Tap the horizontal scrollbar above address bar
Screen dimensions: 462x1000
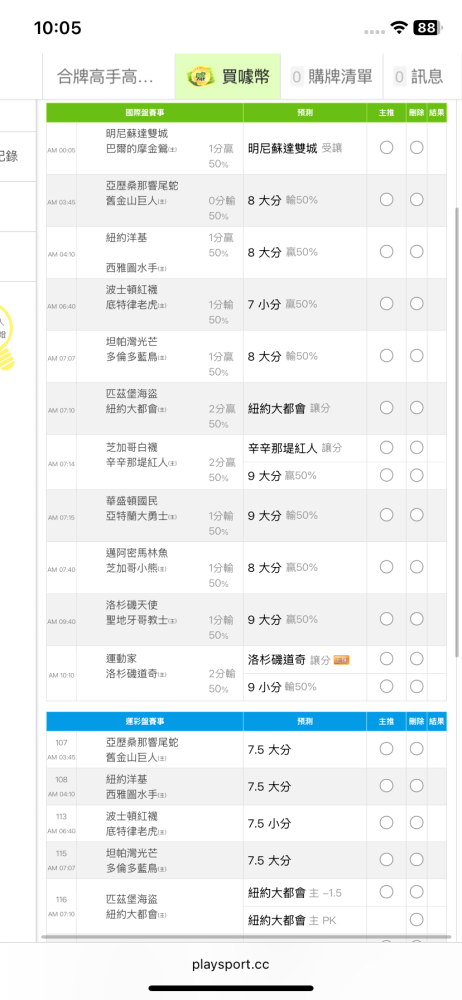point(246,937)
